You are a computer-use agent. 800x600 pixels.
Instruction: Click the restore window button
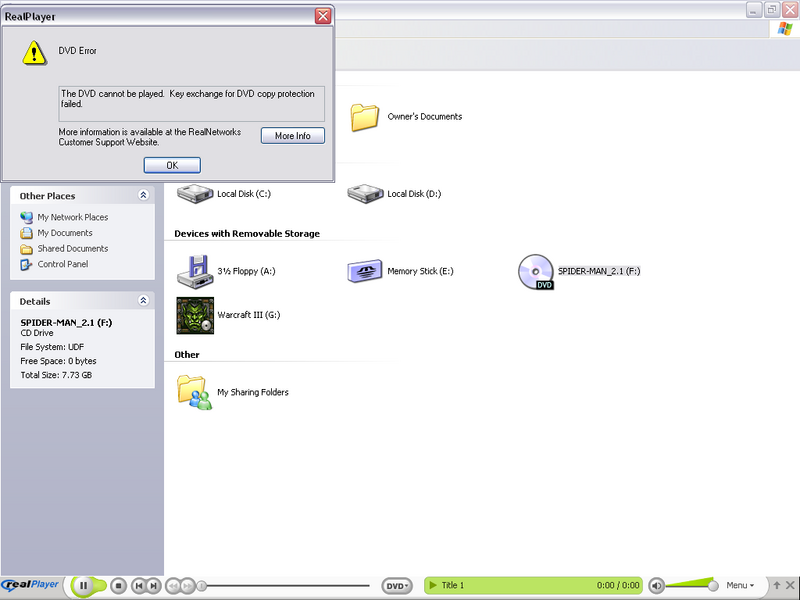point(771,10)
